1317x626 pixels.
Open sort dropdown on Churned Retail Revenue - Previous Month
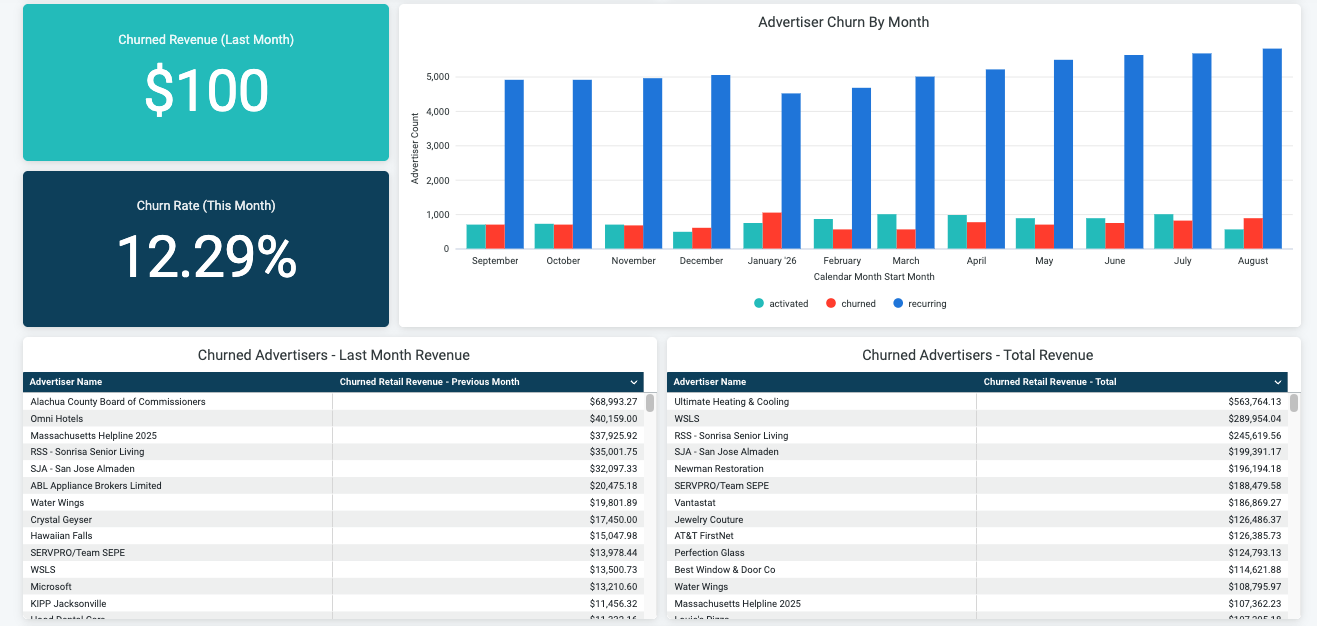(634, 382)
